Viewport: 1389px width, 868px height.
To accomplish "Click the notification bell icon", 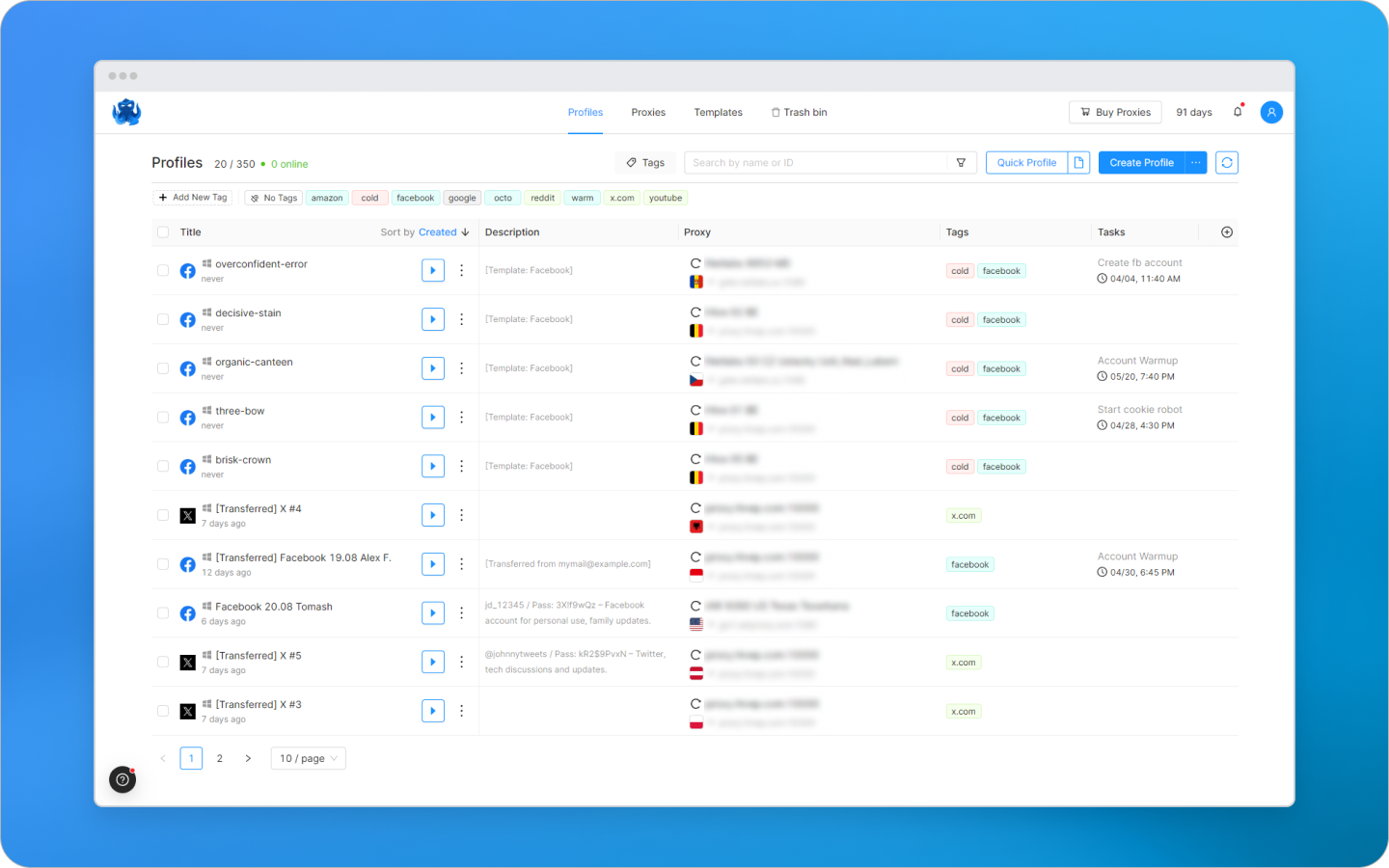I will [1238, 112].
